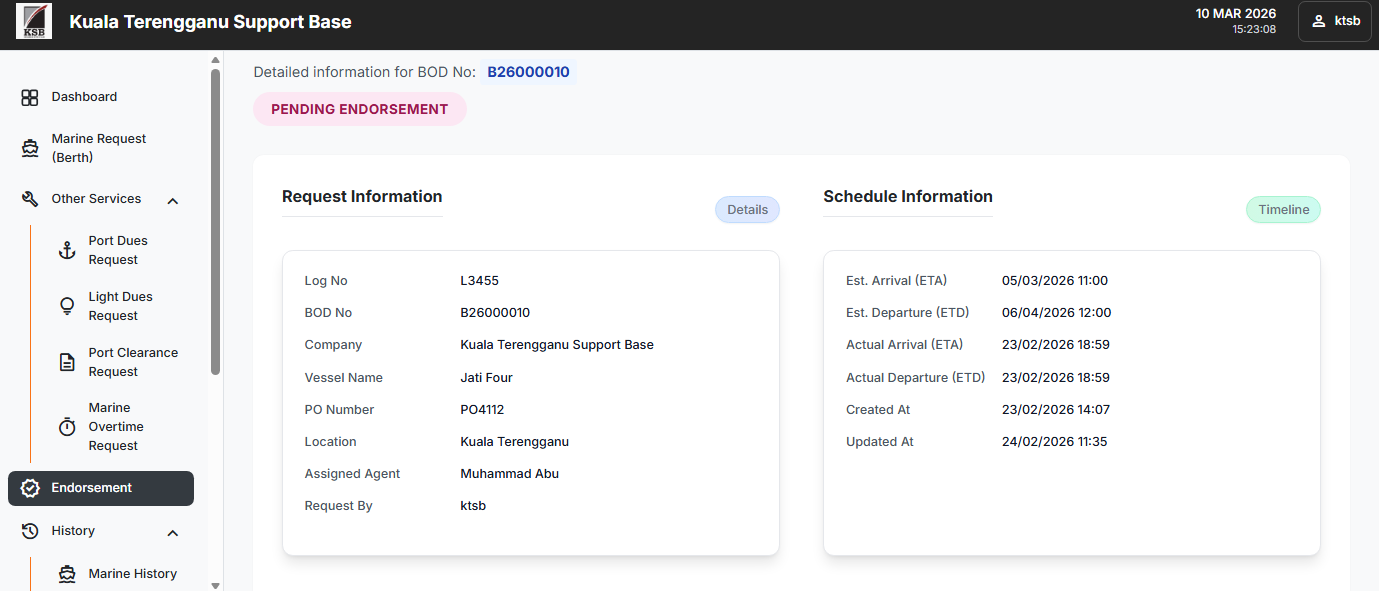Click the Vessel Name value Jati Four
1379x591 pixels.
(486, 378)
